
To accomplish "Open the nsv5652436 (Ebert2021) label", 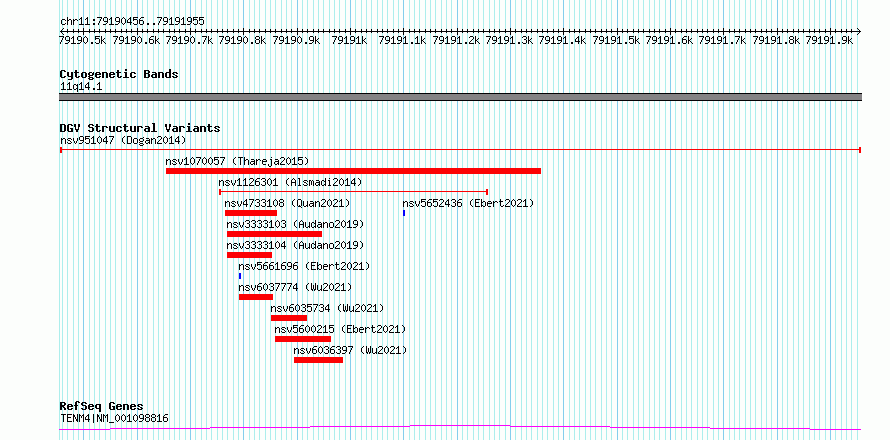I will click(468, 203).
